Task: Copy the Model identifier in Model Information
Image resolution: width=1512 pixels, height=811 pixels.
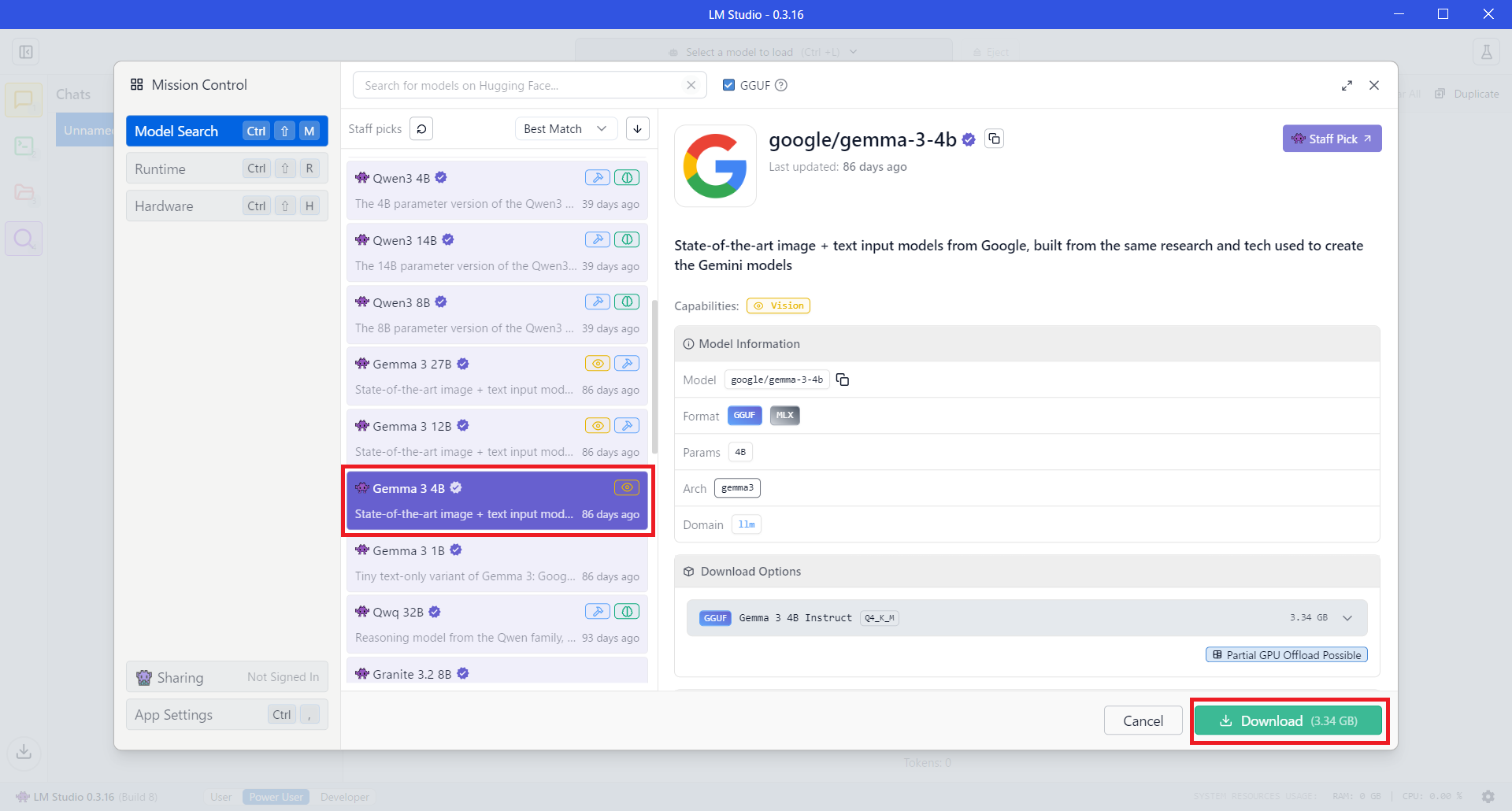Action: 843,380
